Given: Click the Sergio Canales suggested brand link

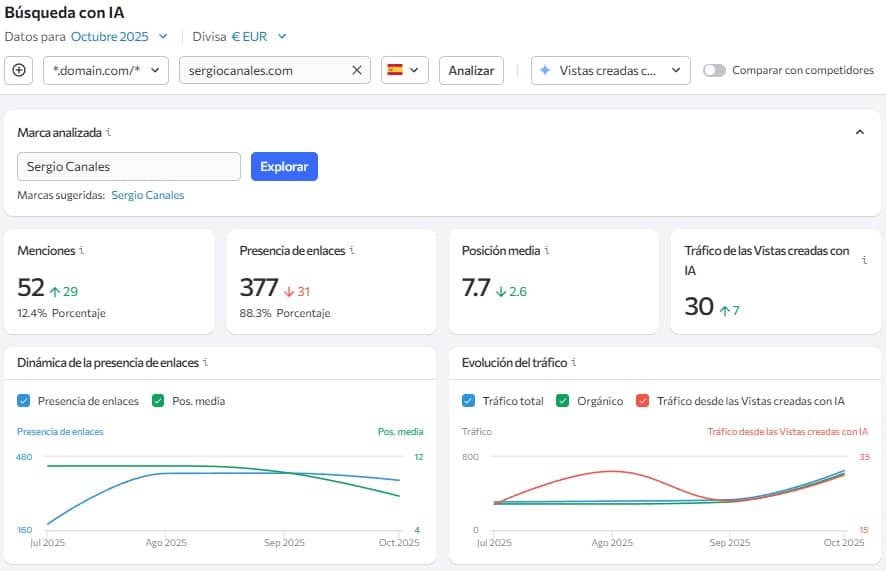Looking at the screenshot, I should pos(148,195).
